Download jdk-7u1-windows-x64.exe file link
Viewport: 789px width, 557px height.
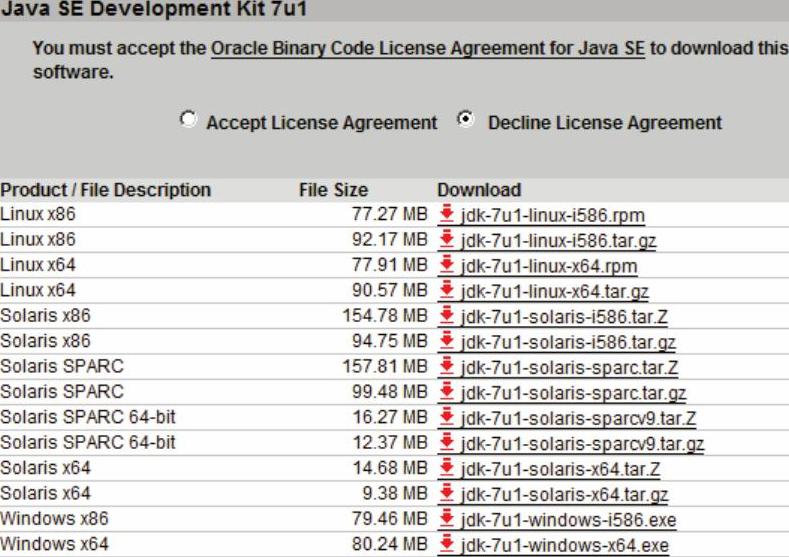pos(565,546)
